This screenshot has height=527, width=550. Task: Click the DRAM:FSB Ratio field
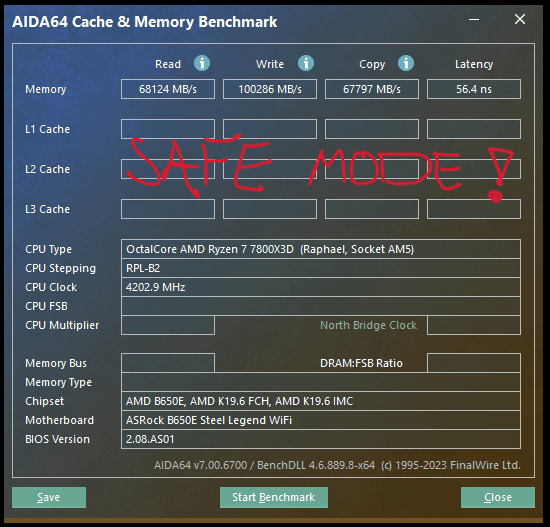(474, 363)
